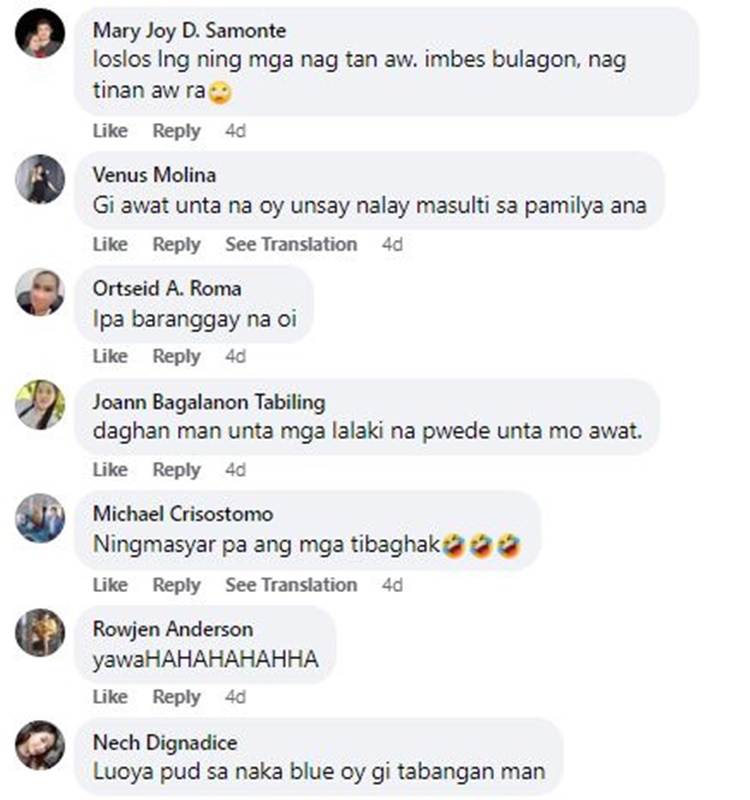750x800 pixels.
Task: Like Ortseid A. Roma's comment
Action: coord(110,356)
